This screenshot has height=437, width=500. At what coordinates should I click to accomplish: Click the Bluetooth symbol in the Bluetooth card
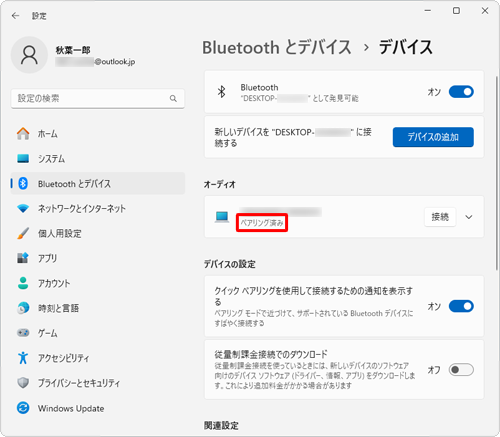pyautogui.click(x=221, y=92)
